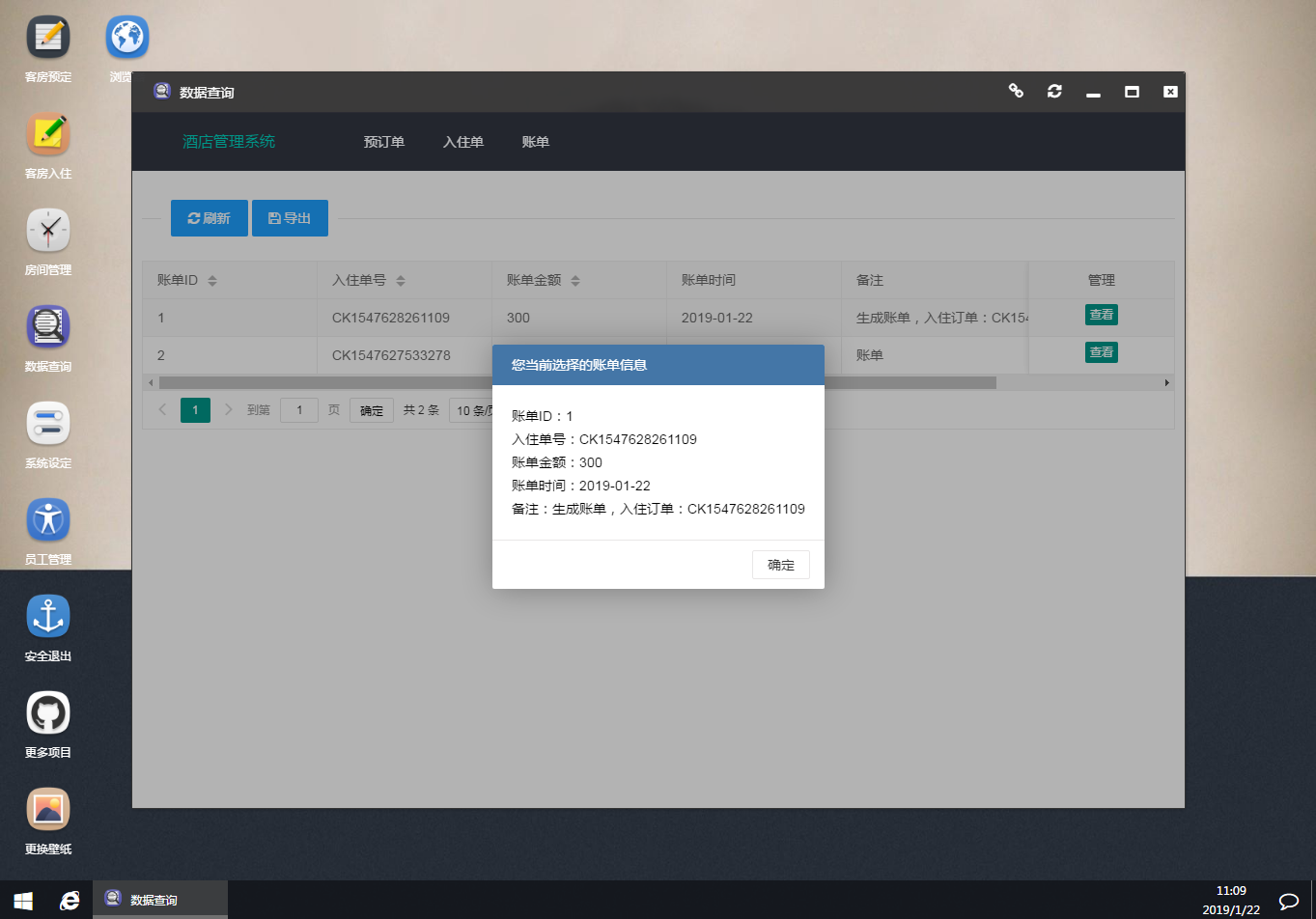Screen dimensions: 1316x919
Task: Go to the next page arrow
Action: [228, 410]
